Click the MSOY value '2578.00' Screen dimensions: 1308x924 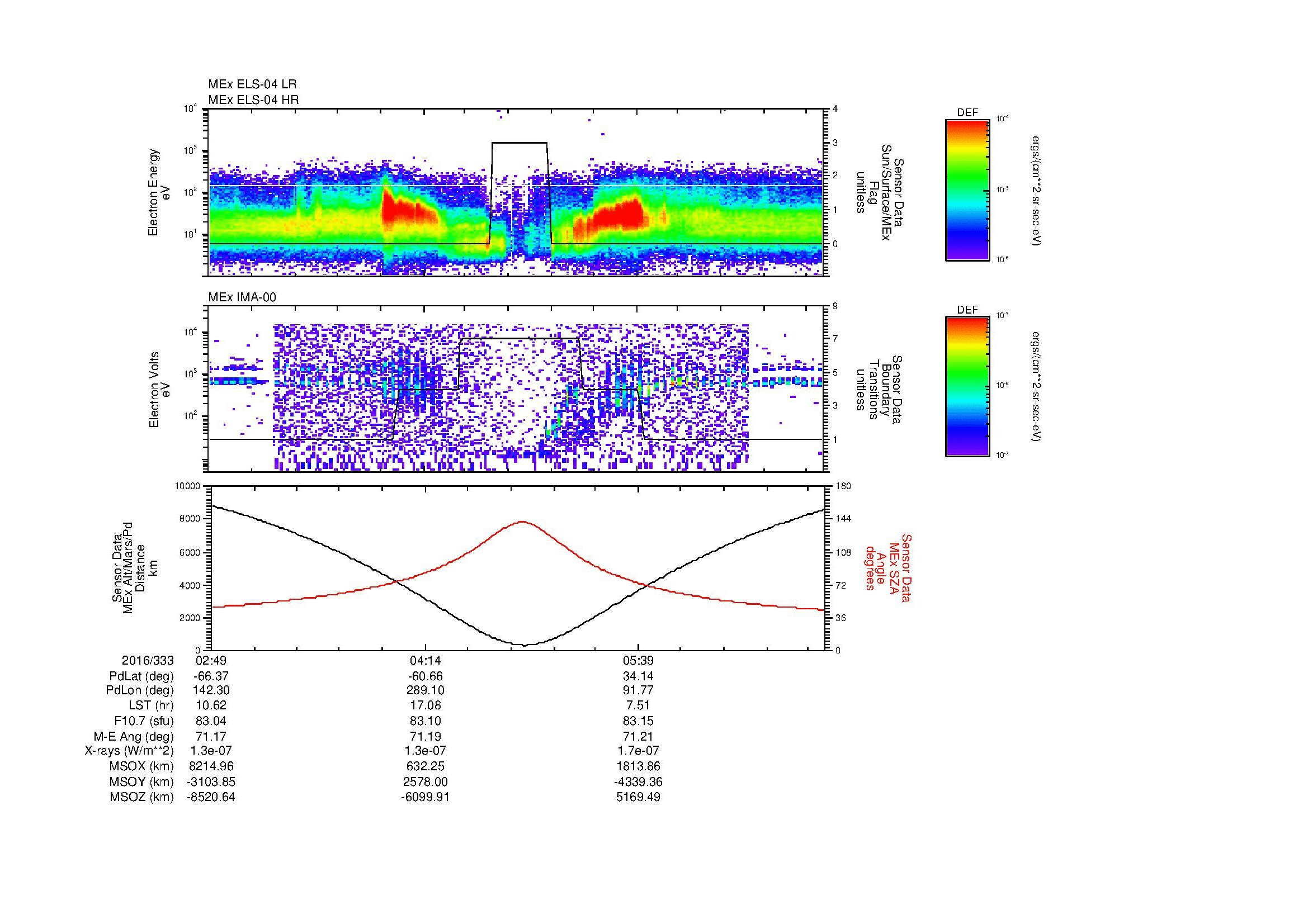[425, 781]
